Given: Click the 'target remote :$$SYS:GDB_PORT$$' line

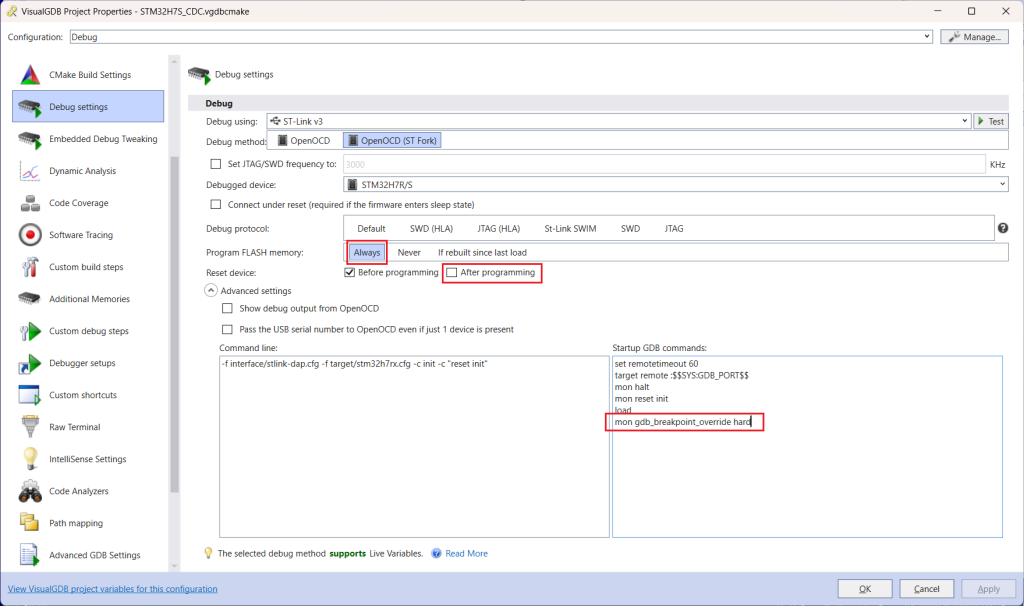Looking at the screenshot, I should (681, 375).
